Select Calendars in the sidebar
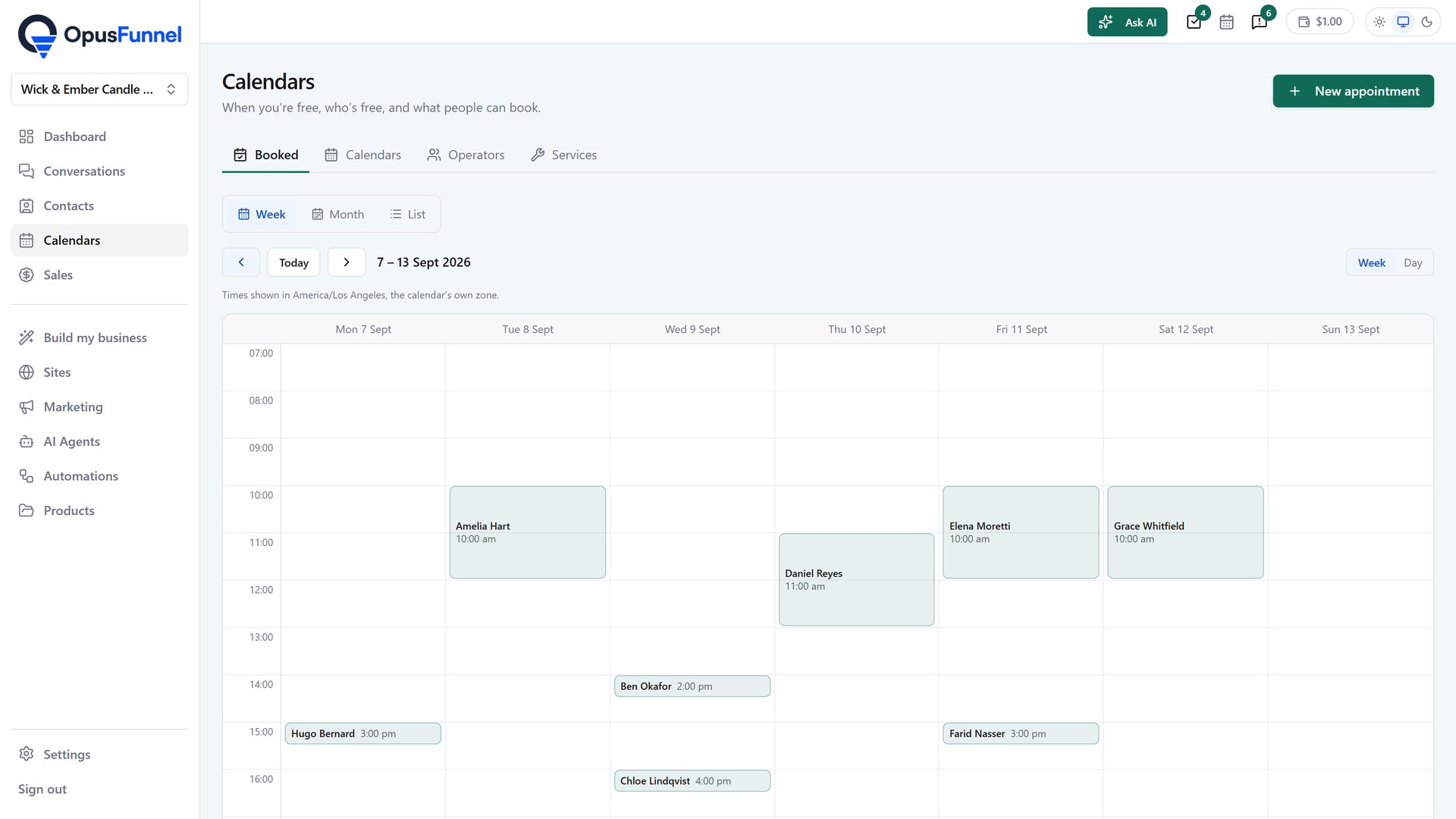This screenshot has width=1456, height=819. [99, 240]
